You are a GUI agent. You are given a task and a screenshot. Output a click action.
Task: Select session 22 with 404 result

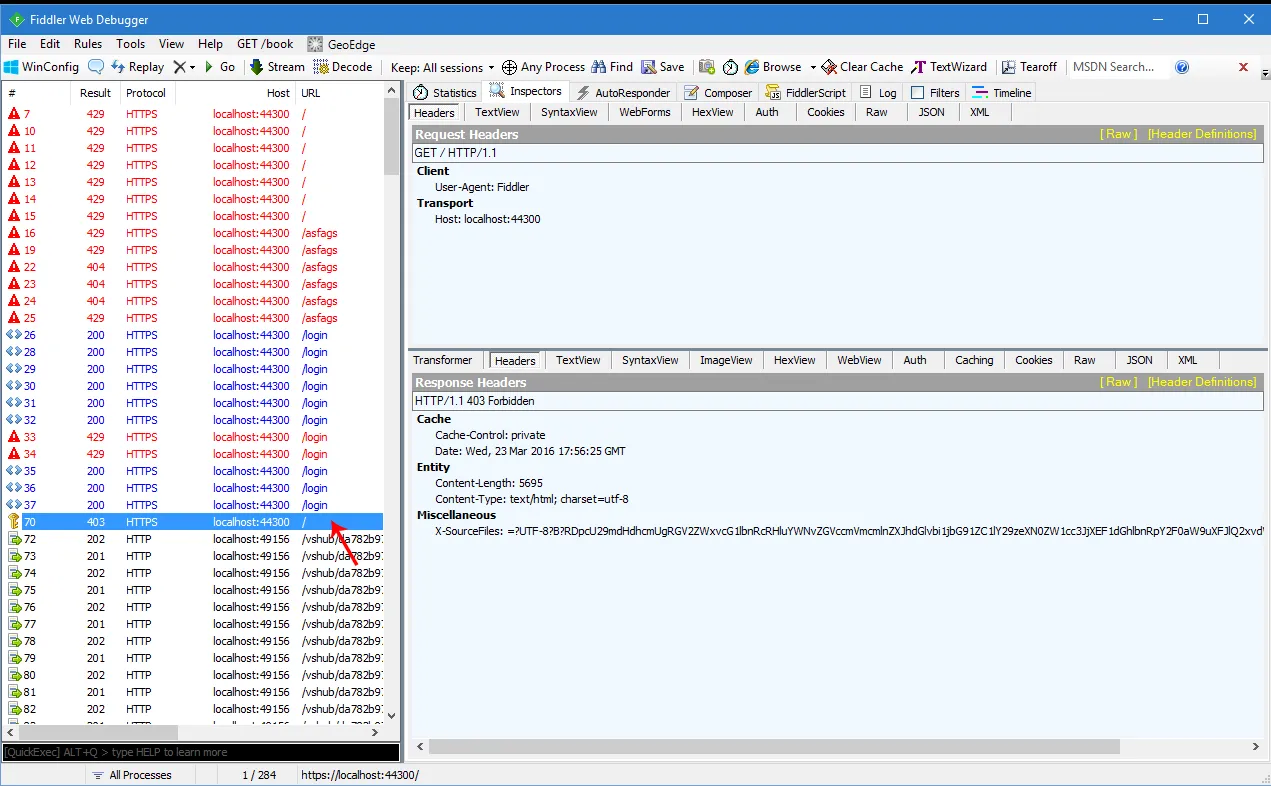click(x=193, y=267)
